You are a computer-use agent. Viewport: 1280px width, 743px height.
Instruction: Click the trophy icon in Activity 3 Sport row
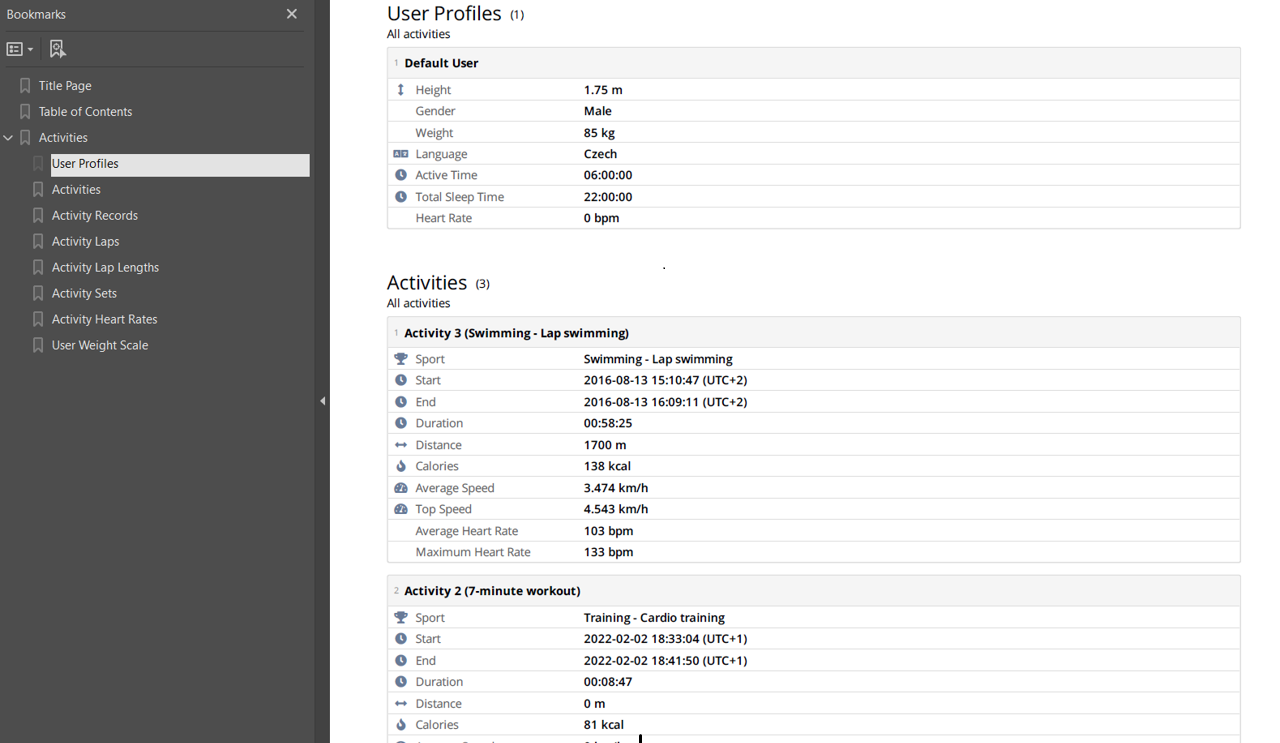coord(401,359)
